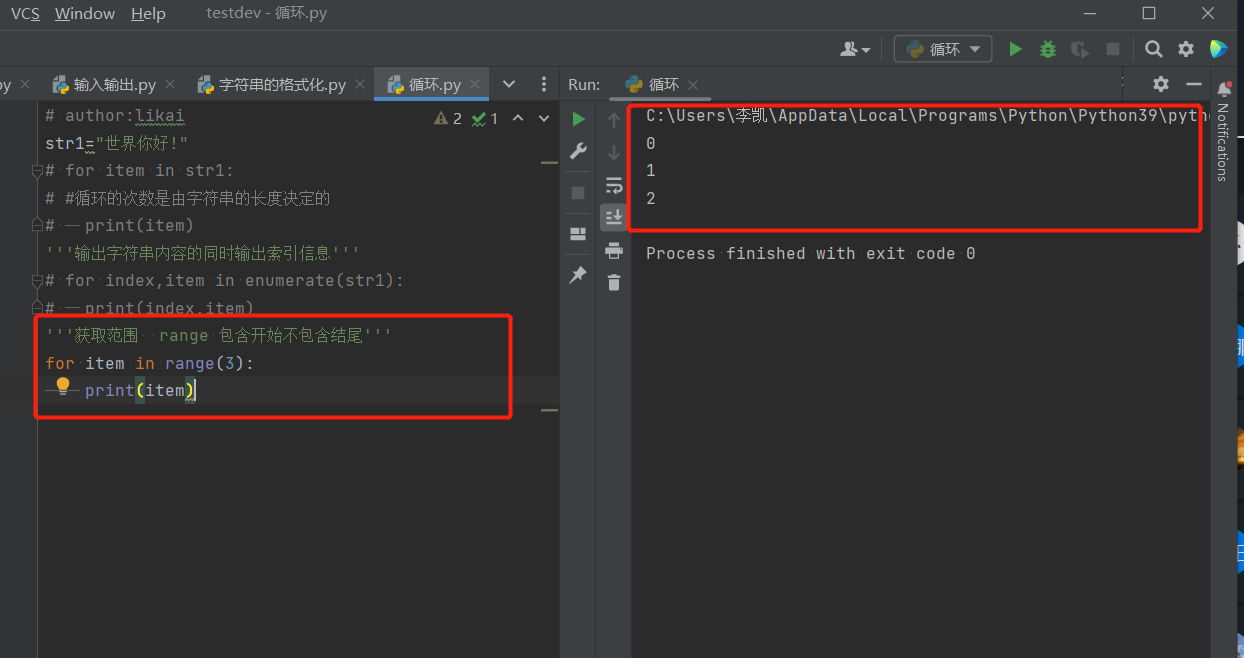
Task: Open run configuration wrench in Run panel
Action: tap(578, 152)
